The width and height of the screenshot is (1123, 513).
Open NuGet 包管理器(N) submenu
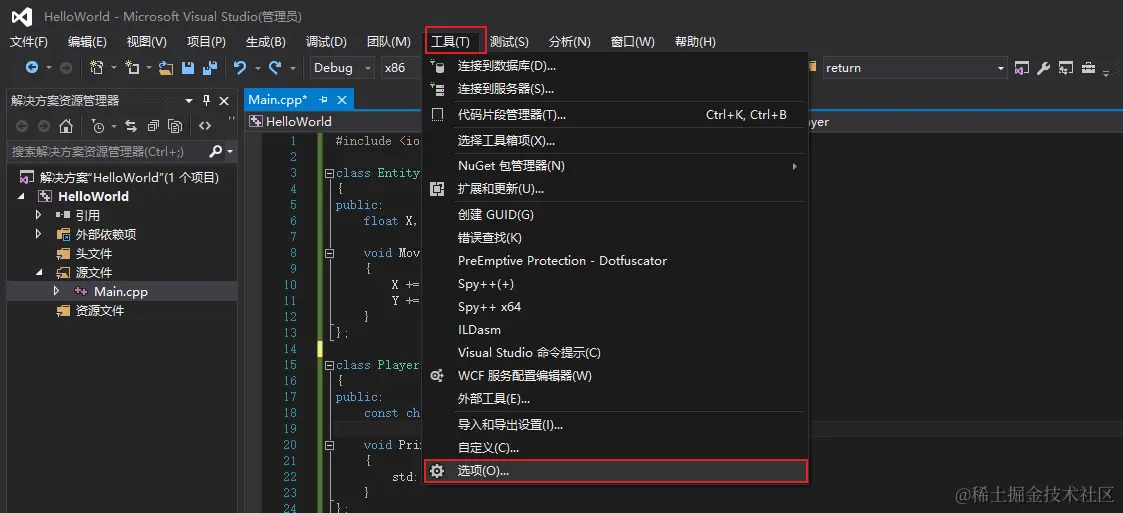[x=615, y=166]
